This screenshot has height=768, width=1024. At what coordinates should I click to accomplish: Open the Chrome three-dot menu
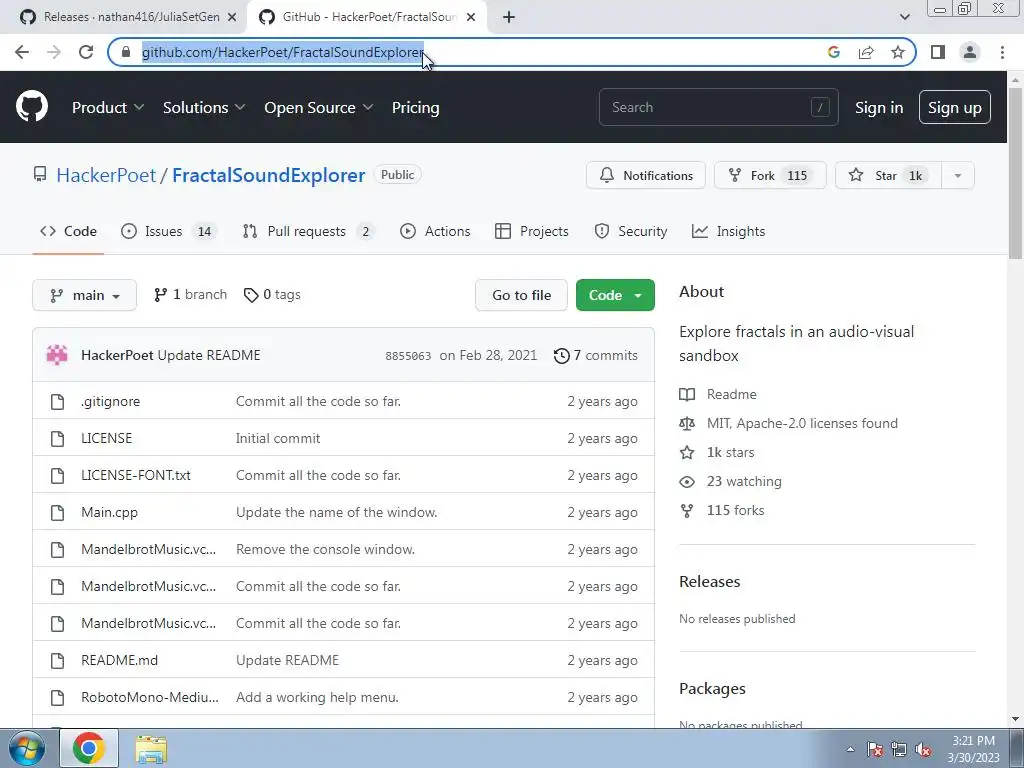tap(1002, 52)
